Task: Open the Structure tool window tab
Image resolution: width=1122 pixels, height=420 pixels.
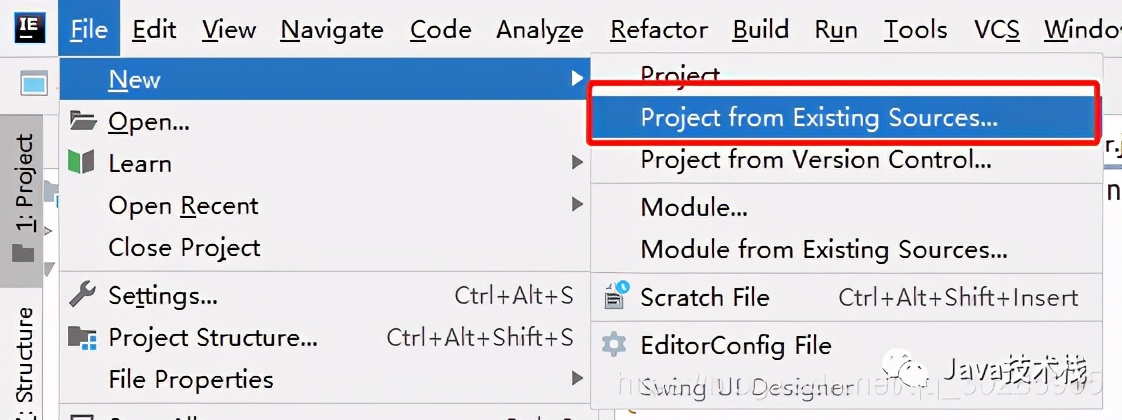Action: (22, 360)
